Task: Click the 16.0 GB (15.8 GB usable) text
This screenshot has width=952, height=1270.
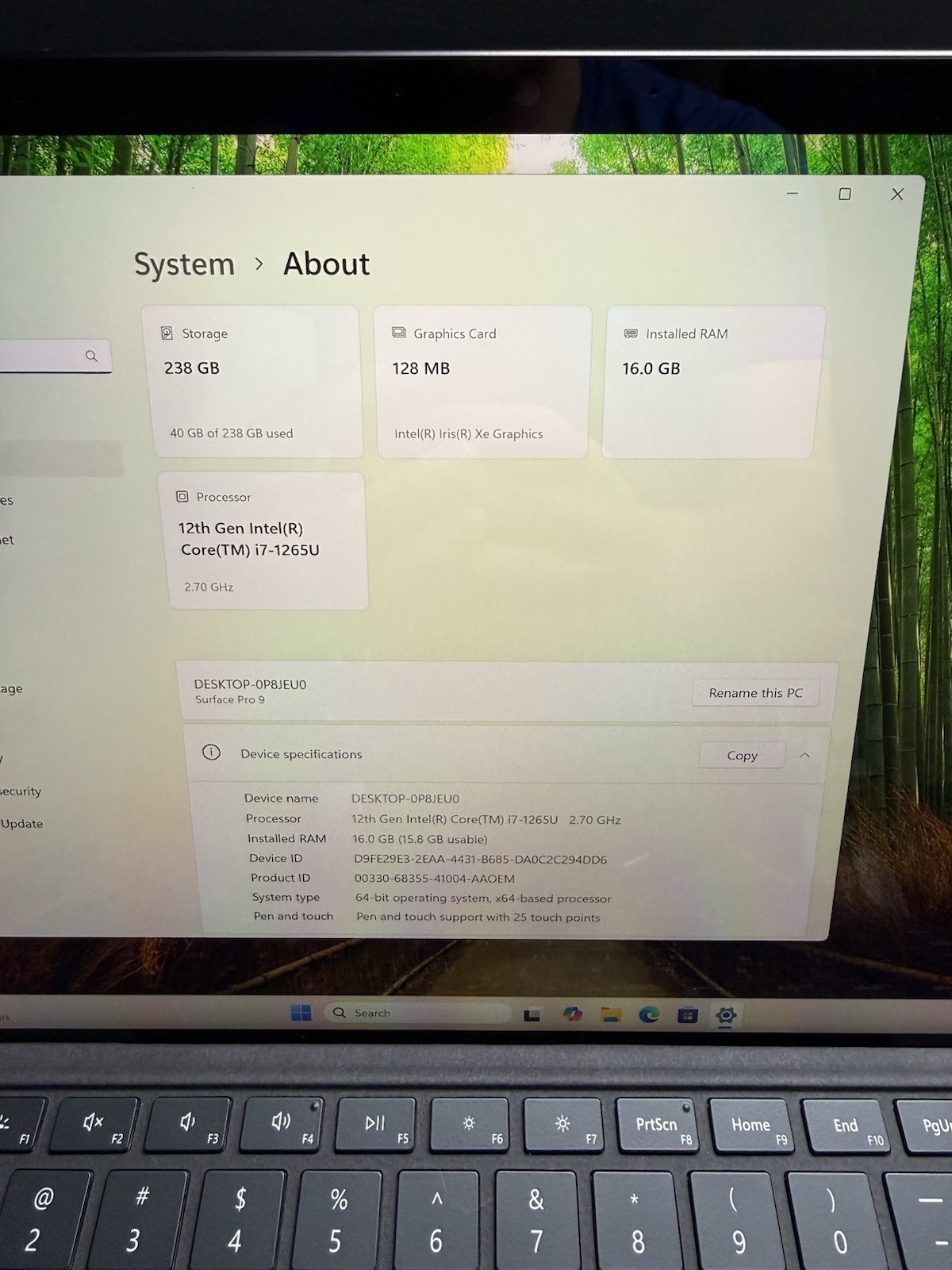Action: [x=420, y=839]
